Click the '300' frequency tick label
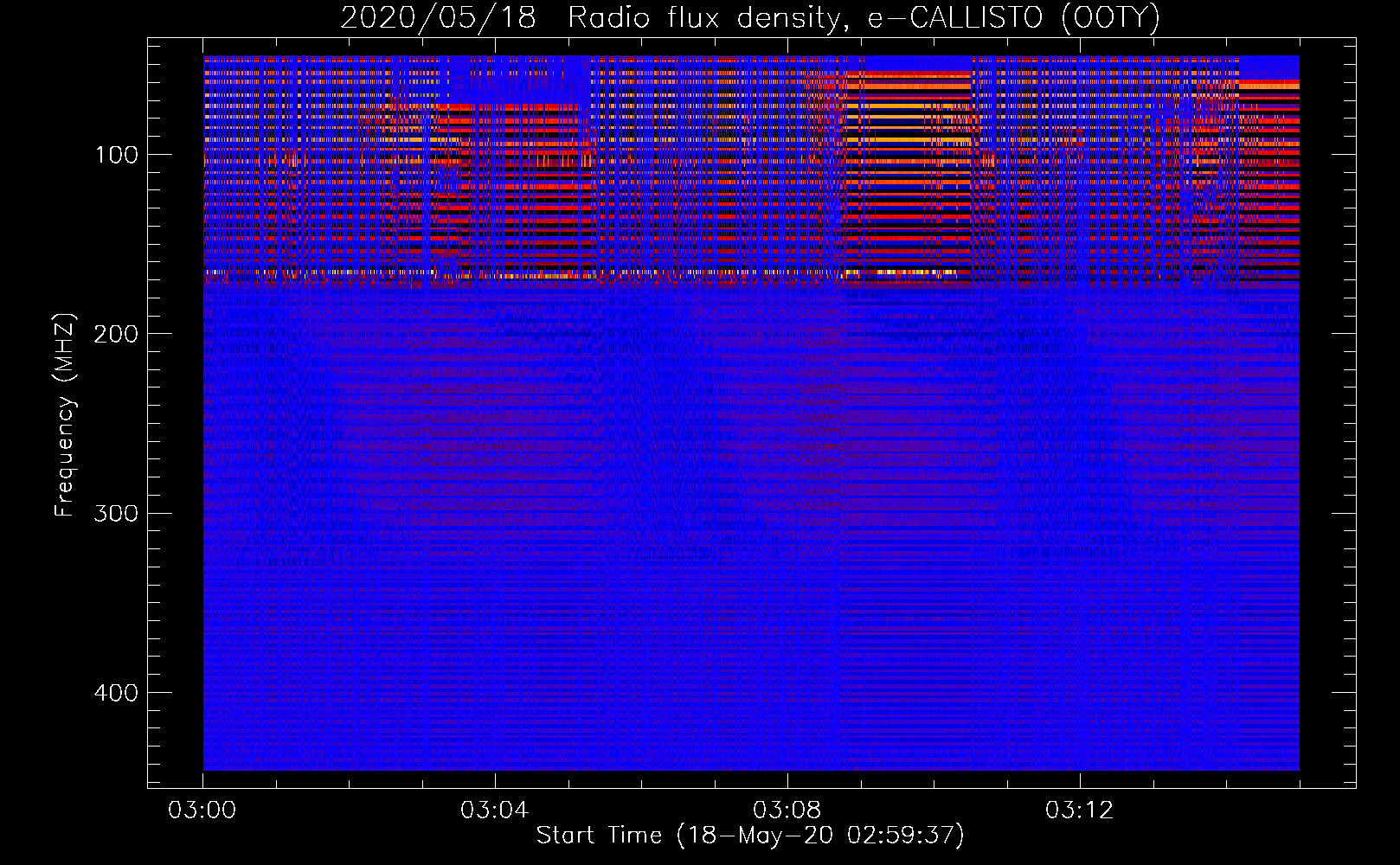Image resolution: width=1400 pixels, height=865 pixels. point(116,513)
